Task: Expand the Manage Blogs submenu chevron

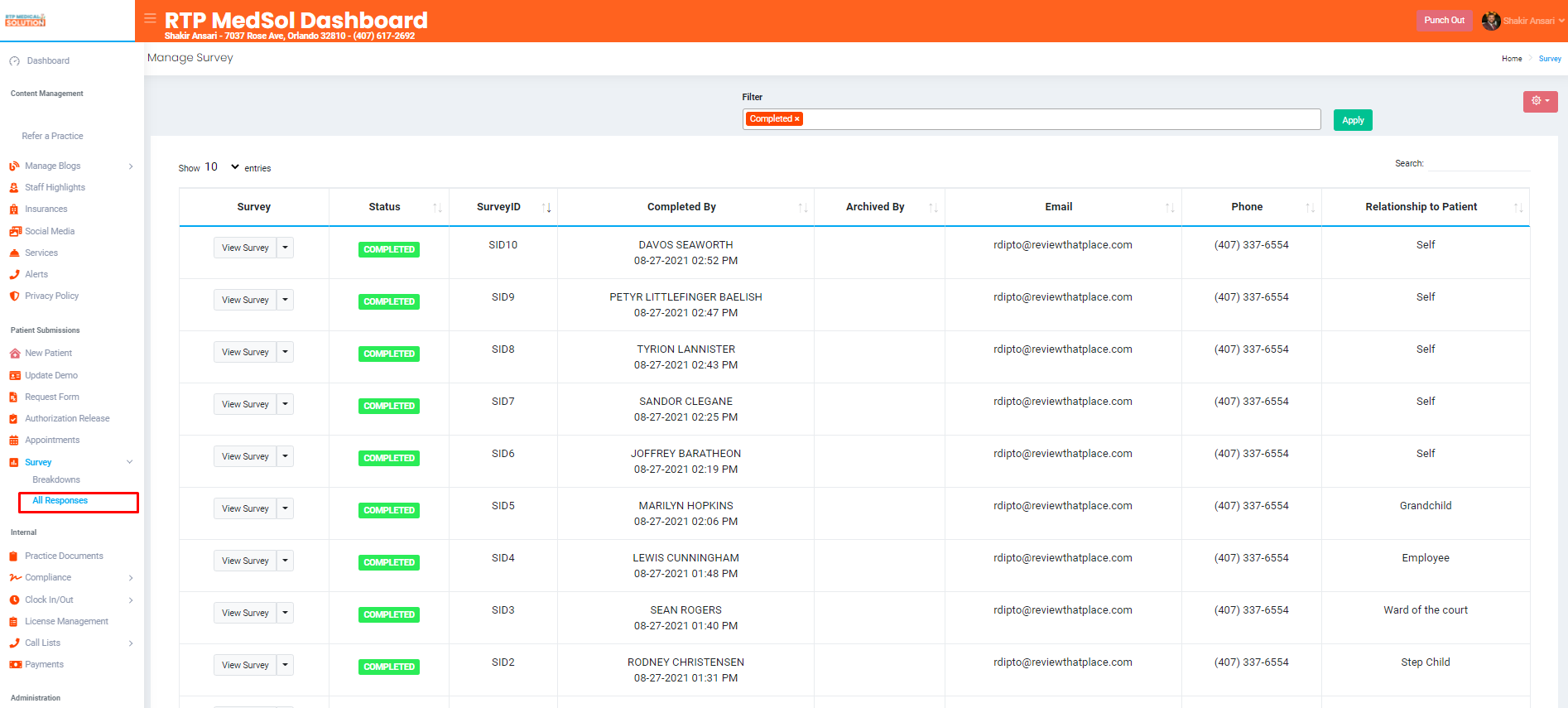Action: point(131,166)
